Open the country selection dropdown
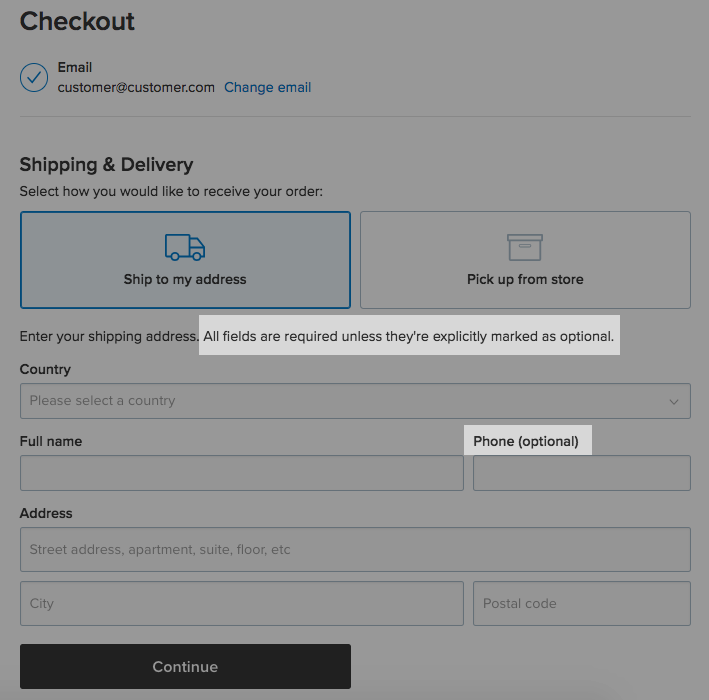Image resolution: width=709 pixels, height=700 pixels. point(355,401)
